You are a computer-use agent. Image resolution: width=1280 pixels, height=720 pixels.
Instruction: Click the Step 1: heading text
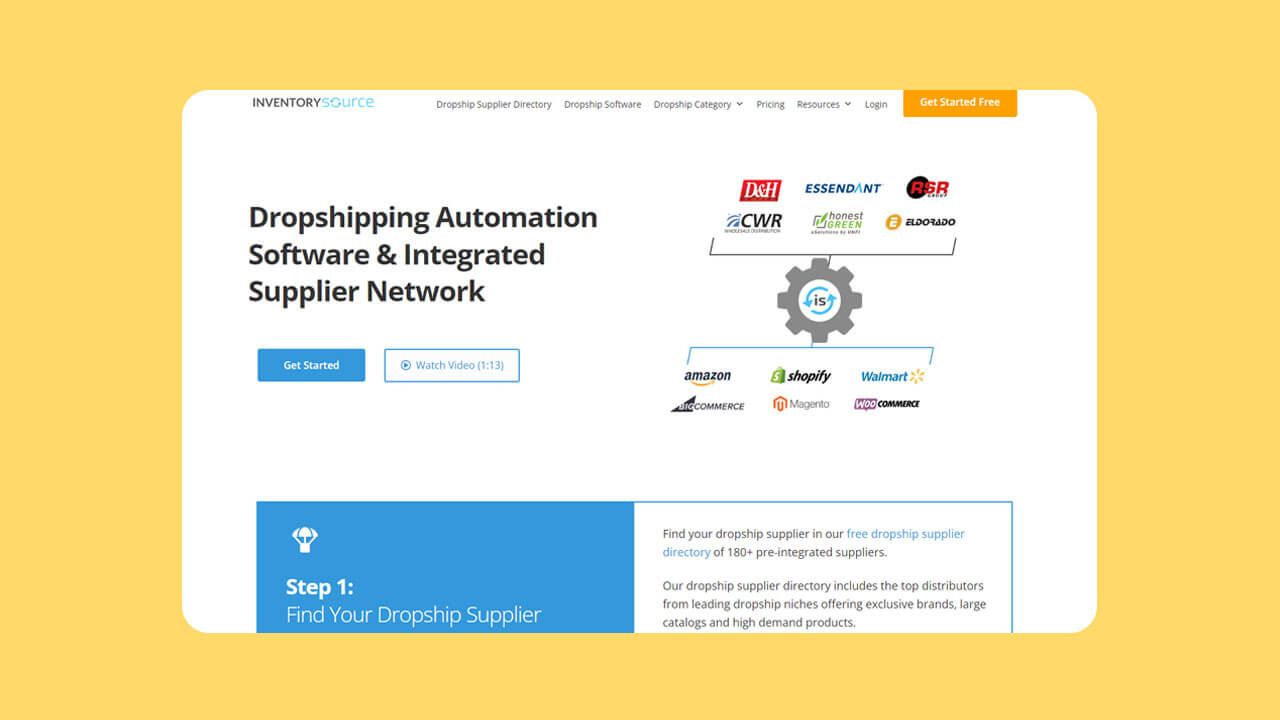[320, 587]
